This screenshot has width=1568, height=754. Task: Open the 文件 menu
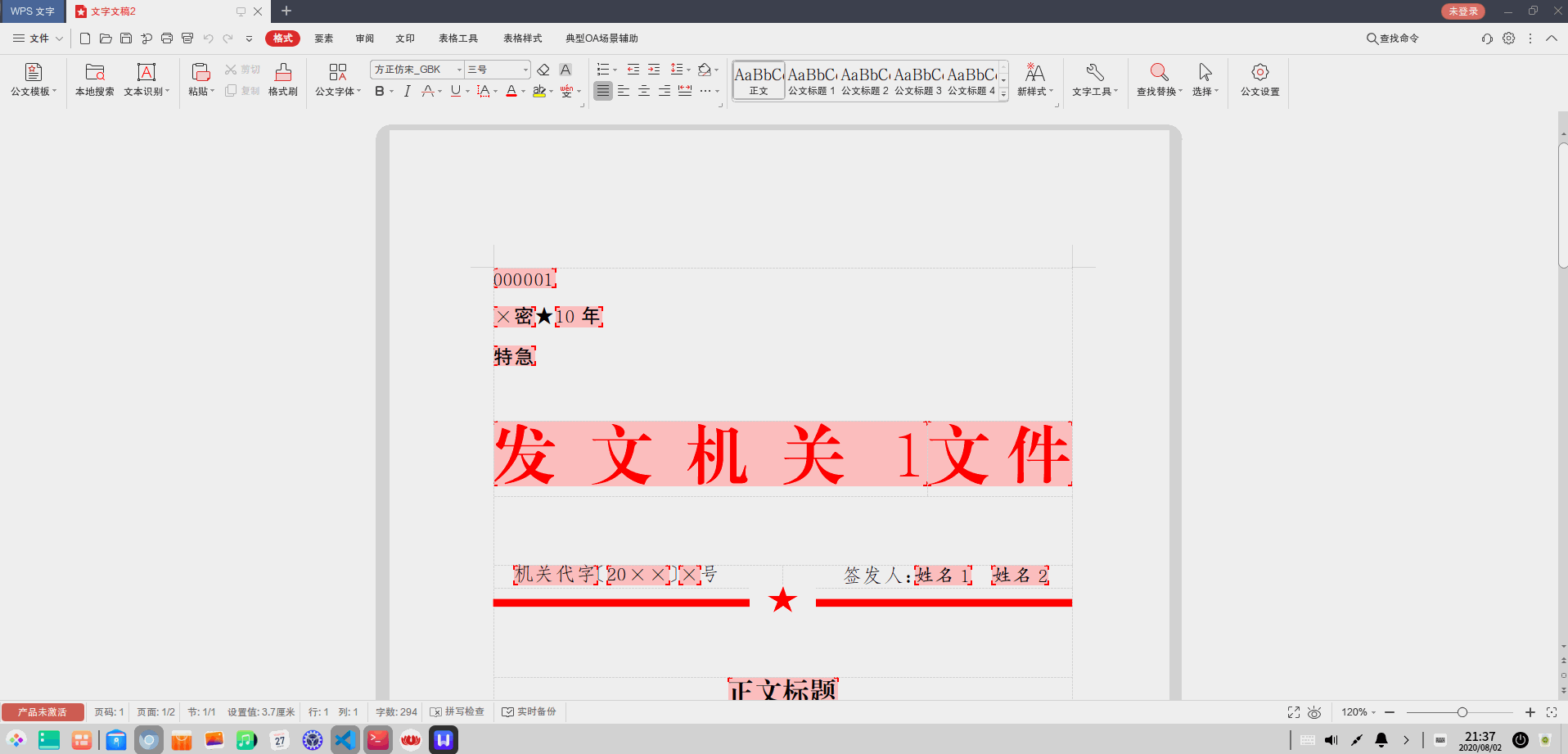coord(38,38)
